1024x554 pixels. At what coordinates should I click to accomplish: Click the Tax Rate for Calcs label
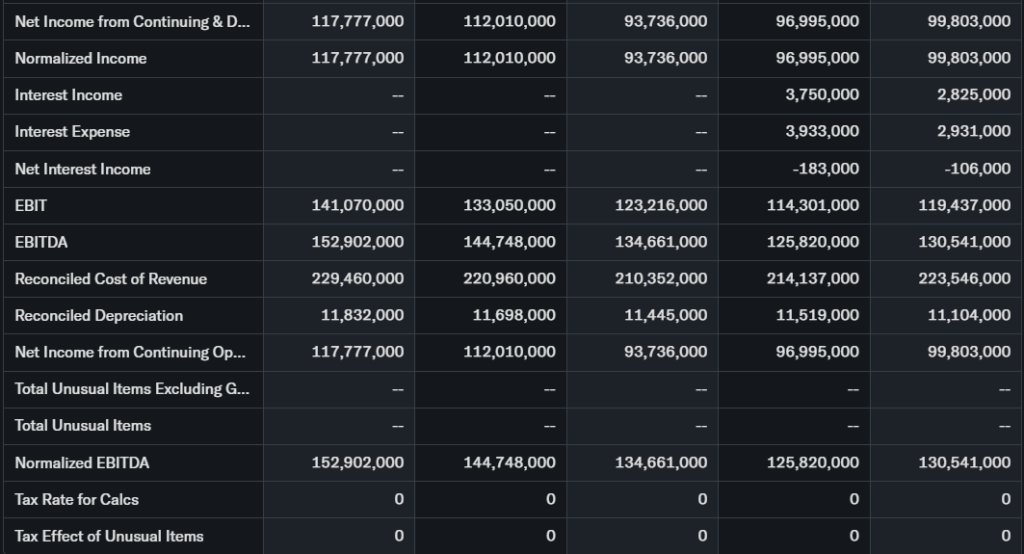click(x=76, y=499)
